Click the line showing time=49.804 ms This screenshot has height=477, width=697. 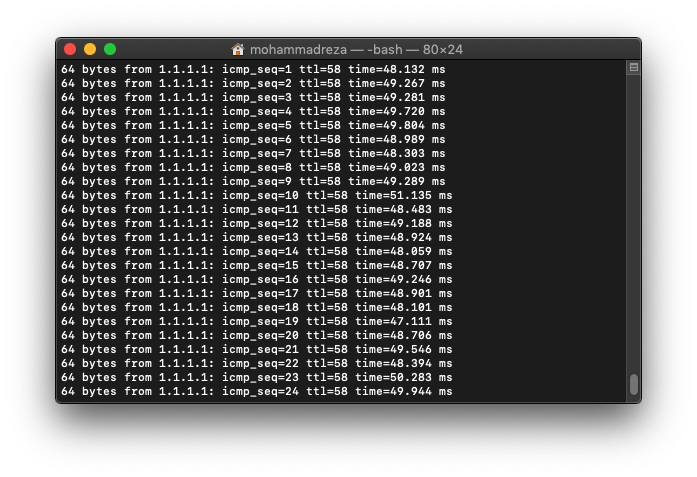pos(253,125)
